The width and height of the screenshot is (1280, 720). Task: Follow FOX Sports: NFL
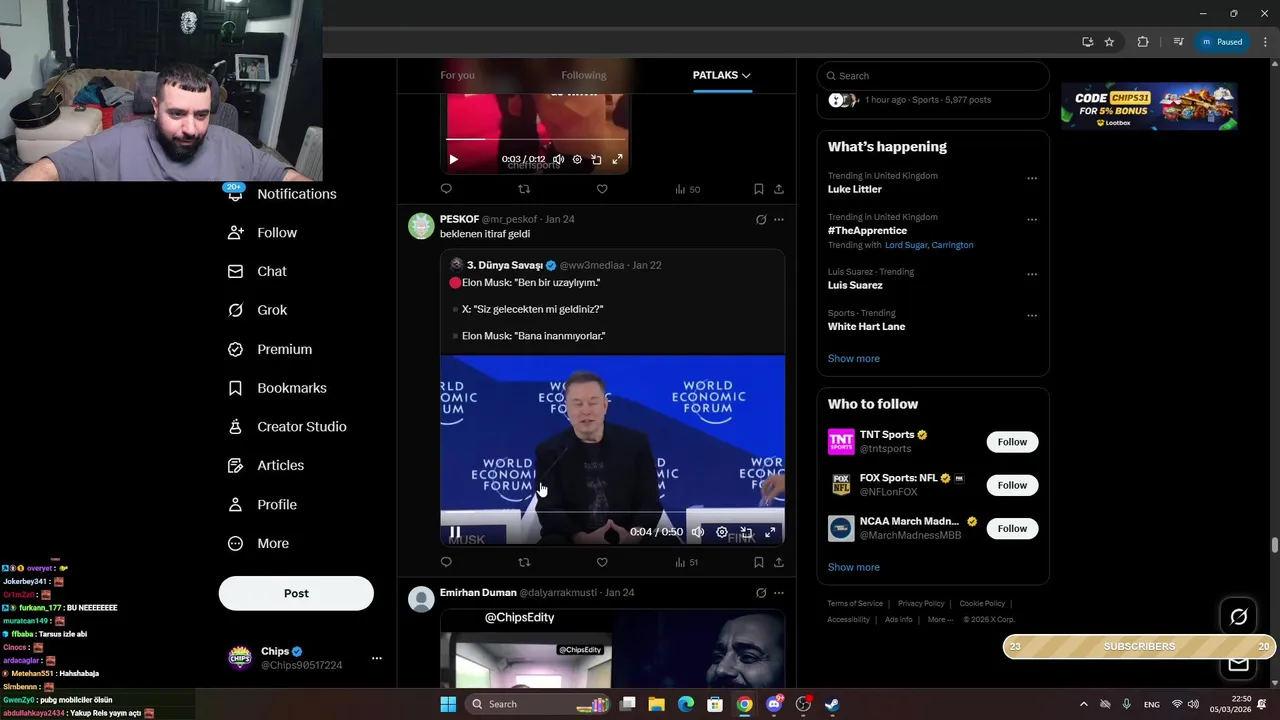pos(1012,485)
